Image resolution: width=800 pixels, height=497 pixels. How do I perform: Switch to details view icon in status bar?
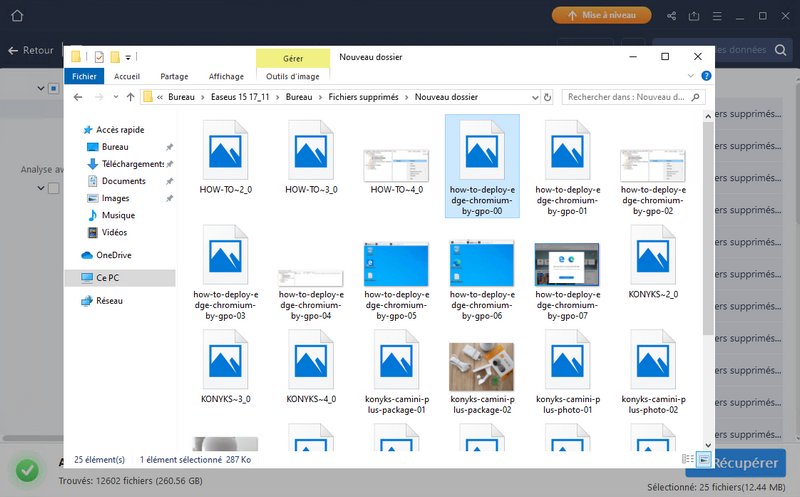pos(688,459)
